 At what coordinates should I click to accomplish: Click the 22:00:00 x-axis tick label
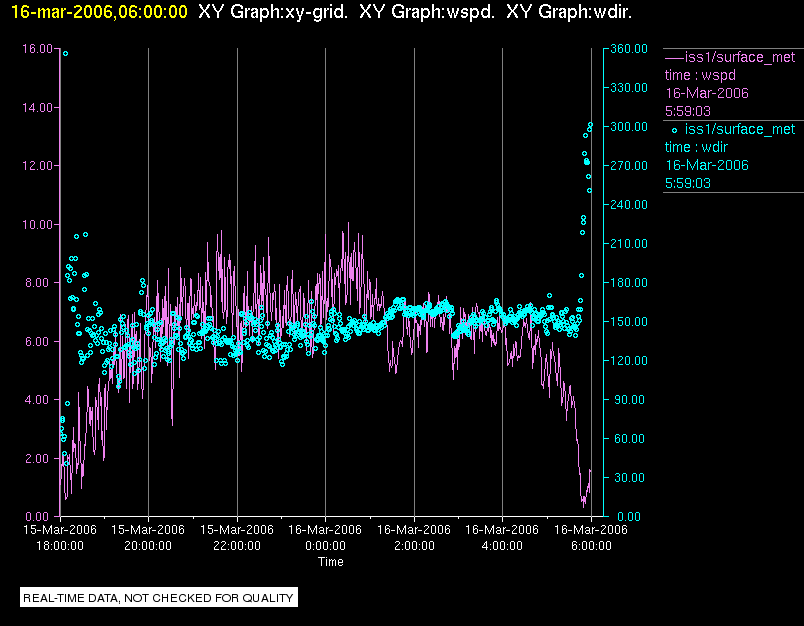(x=236, y=545)
